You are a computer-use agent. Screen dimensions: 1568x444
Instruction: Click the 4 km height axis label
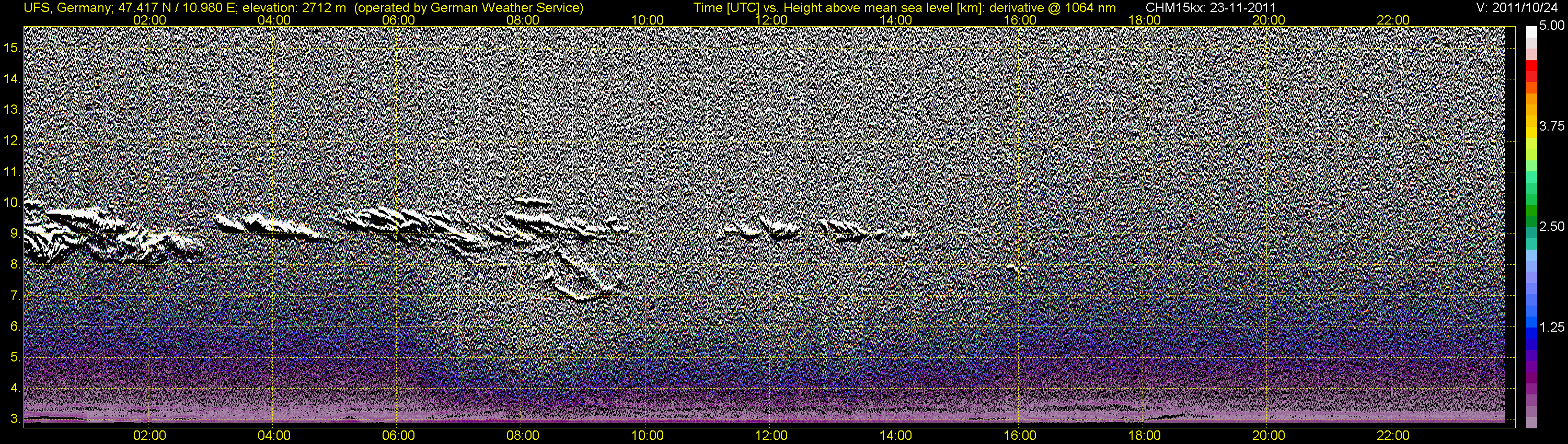15,388
